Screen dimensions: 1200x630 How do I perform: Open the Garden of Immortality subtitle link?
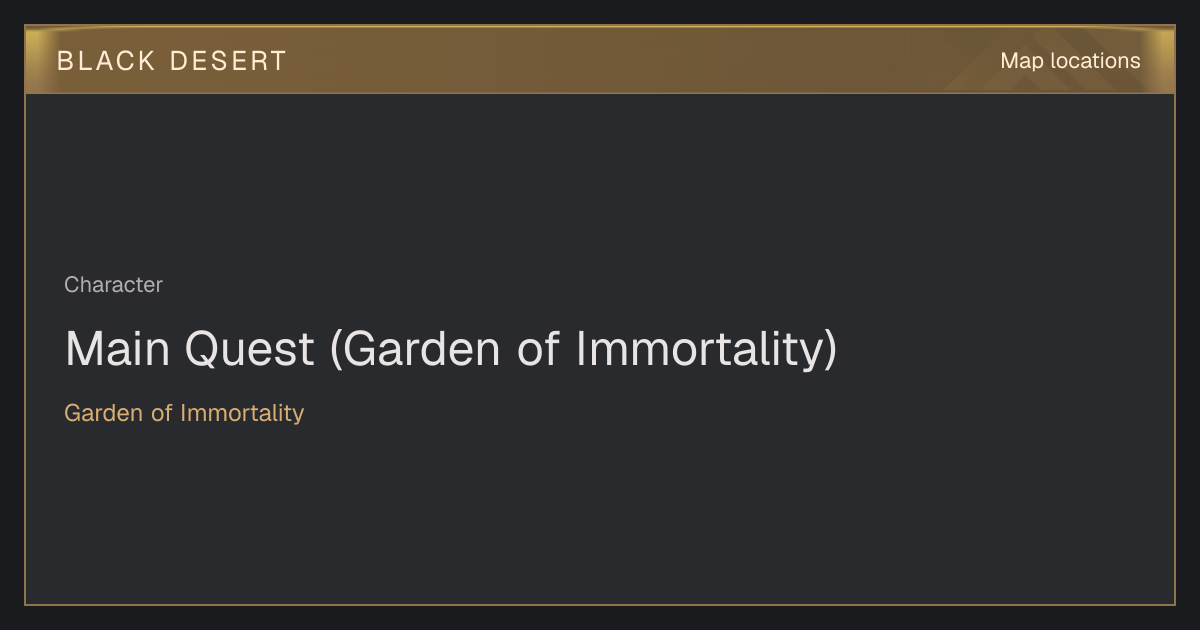(184, 412)
